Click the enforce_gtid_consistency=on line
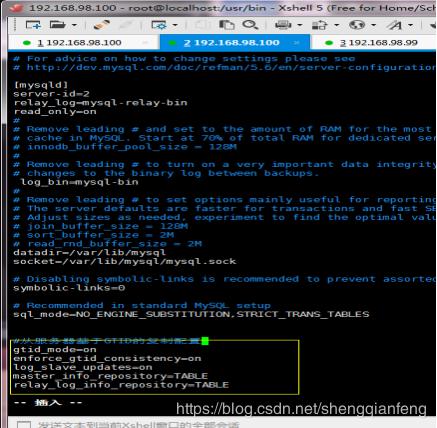Screen dimensions: 437x428 pyautogui.click(x=107, y=358)
